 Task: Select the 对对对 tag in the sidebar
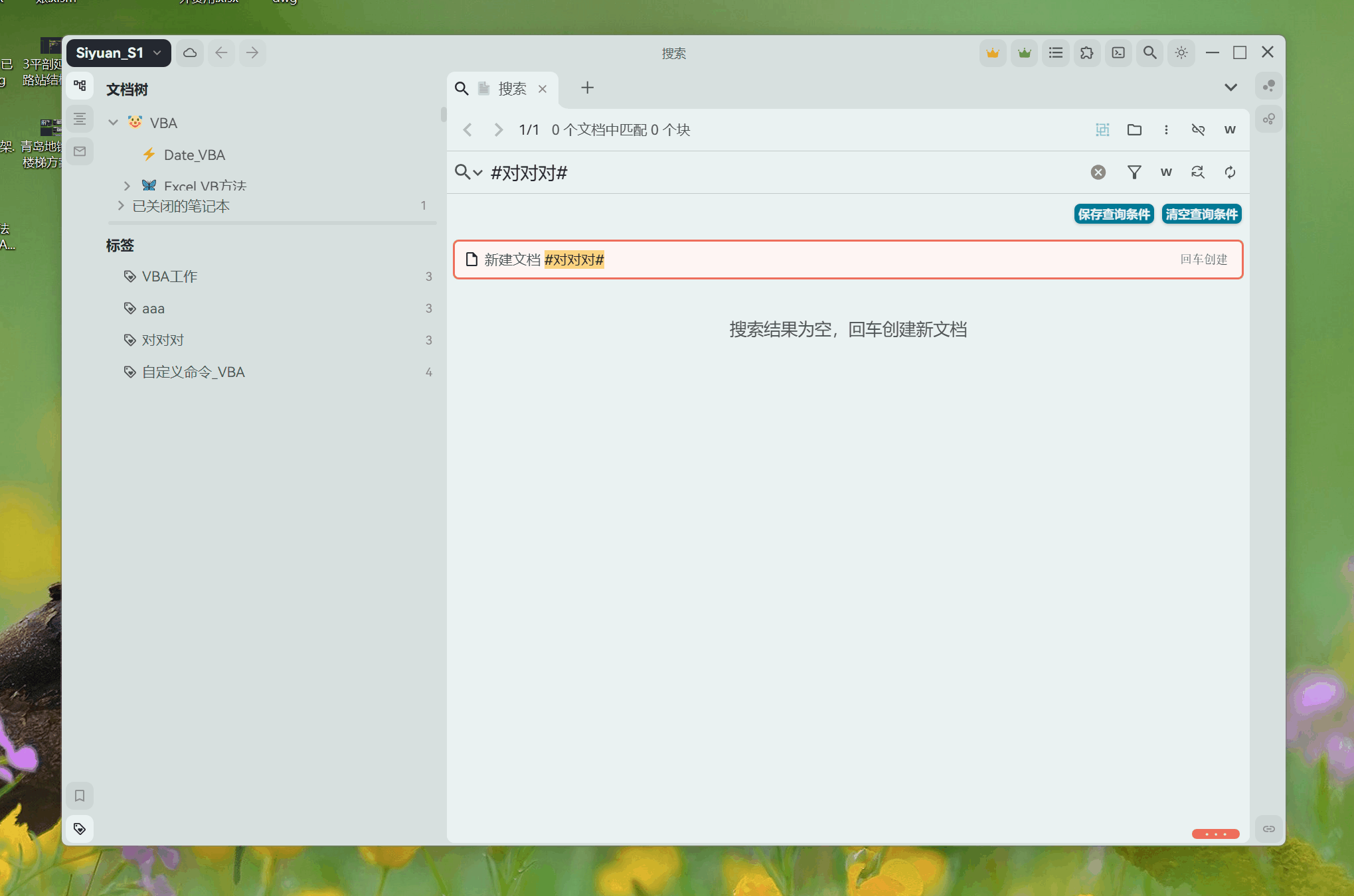[x=163, y=340]
